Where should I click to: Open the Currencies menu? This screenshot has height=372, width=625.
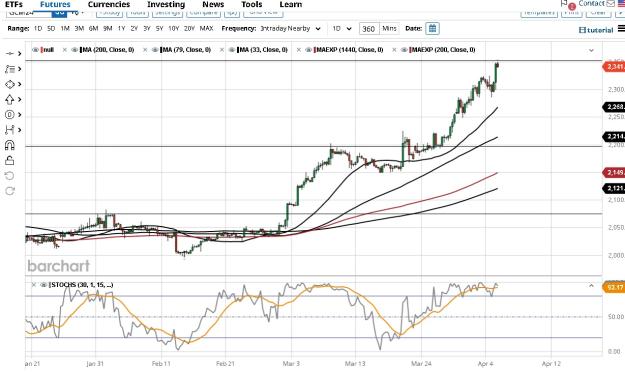click(109, 4)
